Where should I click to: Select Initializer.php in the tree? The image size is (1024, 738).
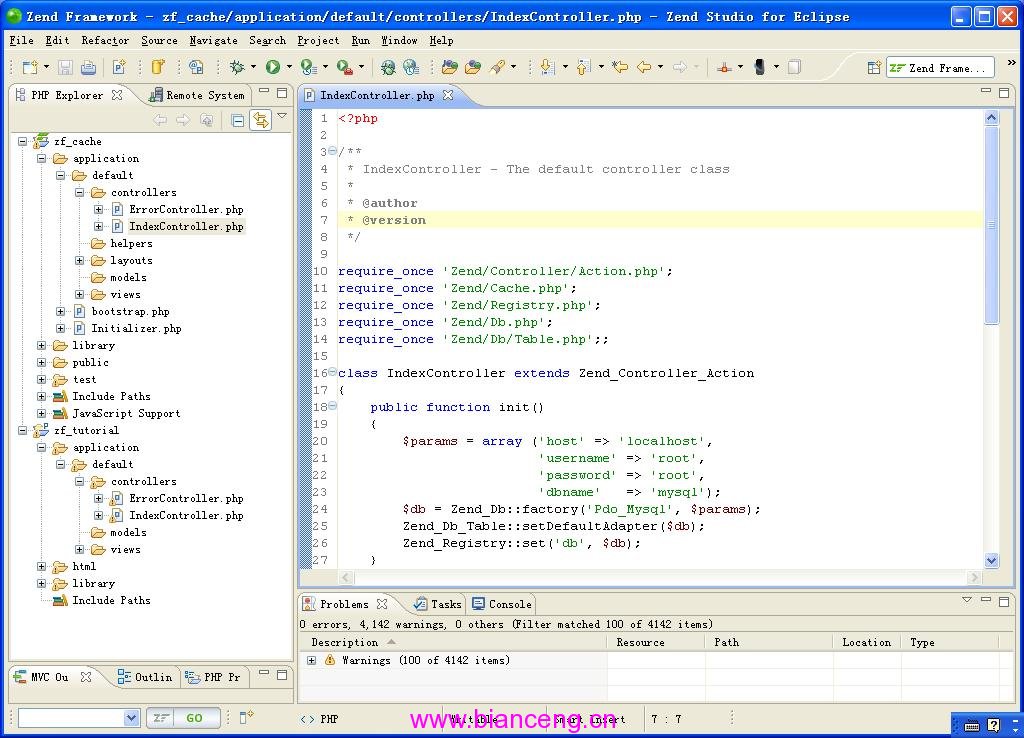coord(136,329)
